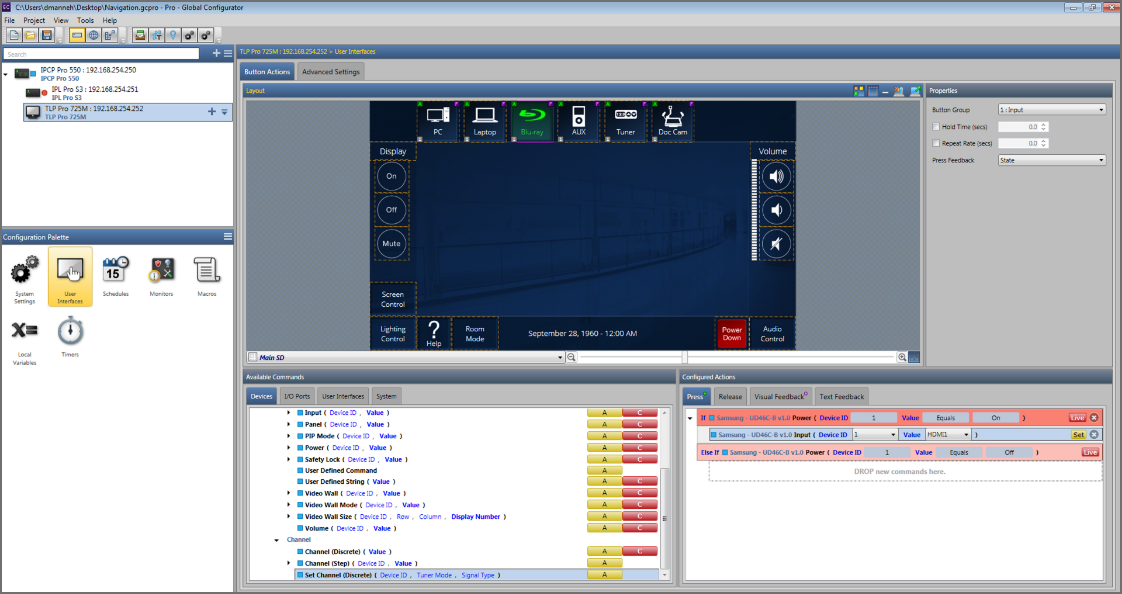
Task: Click the Blu-ray source button in layout
Action: [532, 121]
